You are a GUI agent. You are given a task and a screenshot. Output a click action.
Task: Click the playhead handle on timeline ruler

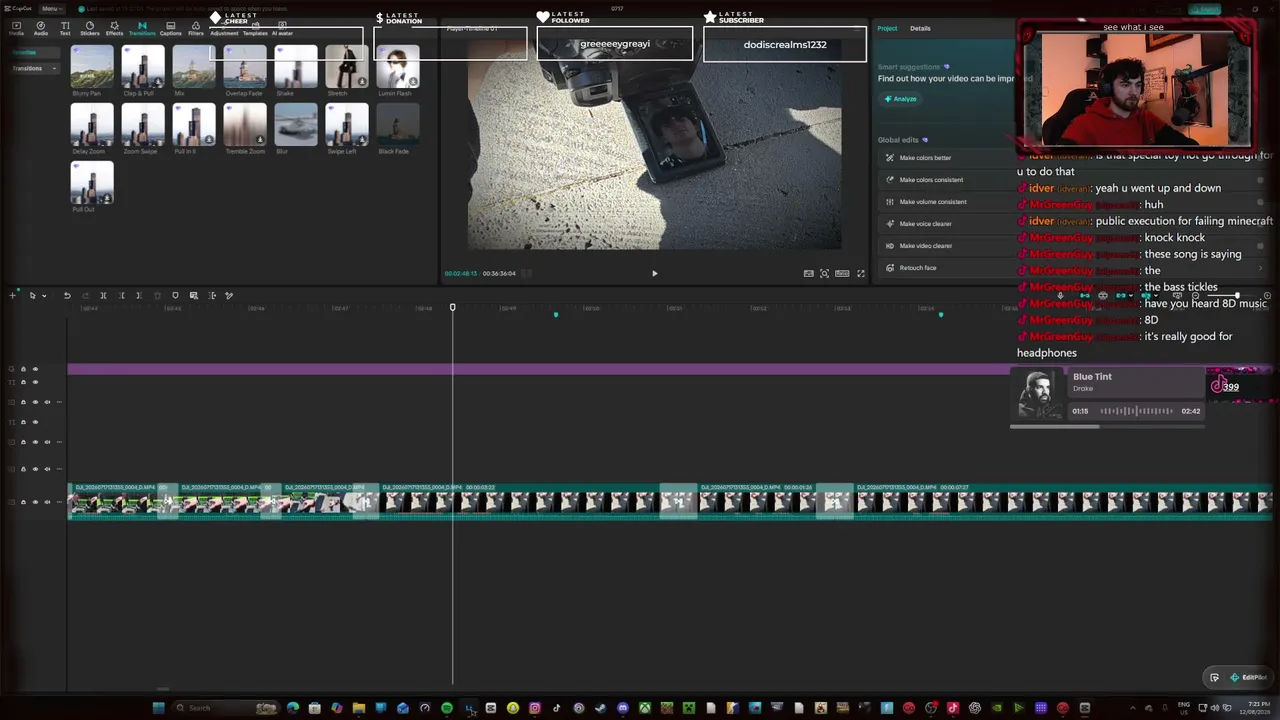(452, 308)
